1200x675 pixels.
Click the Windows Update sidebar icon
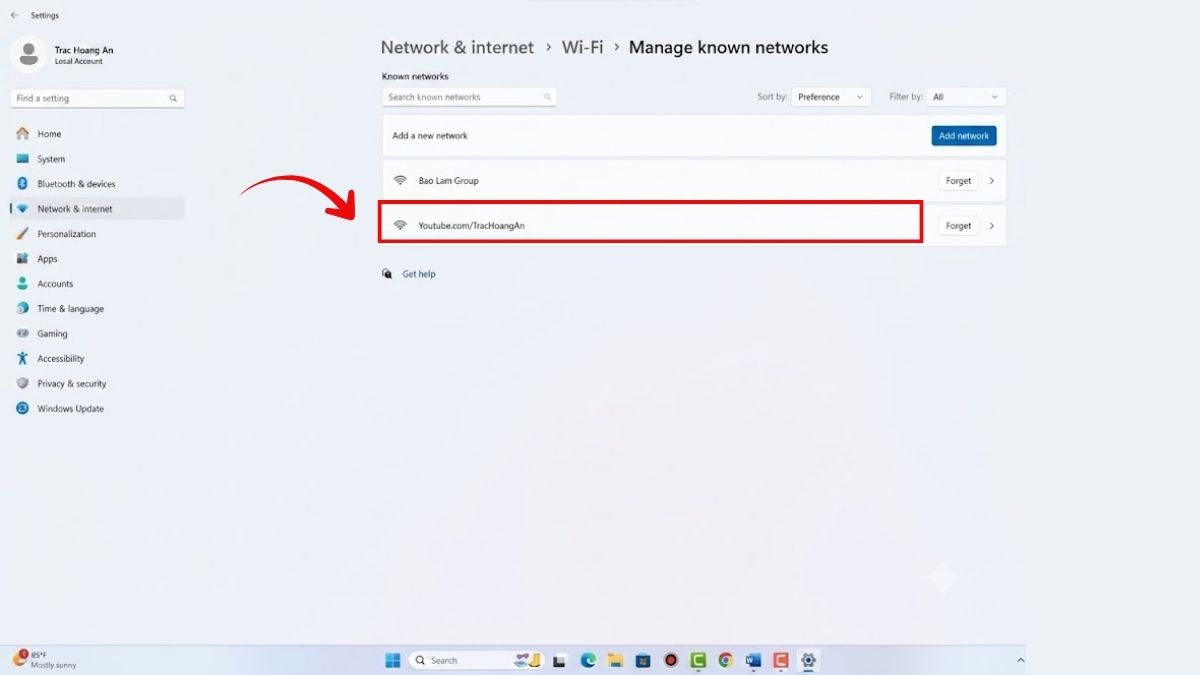coord(22,408)
